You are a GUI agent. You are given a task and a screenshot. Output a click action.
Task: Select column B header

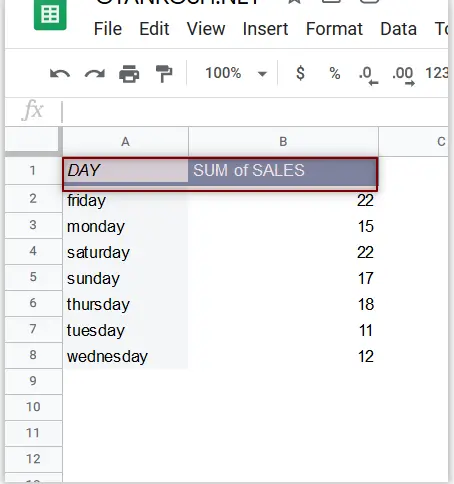click(x=283, y=142)
